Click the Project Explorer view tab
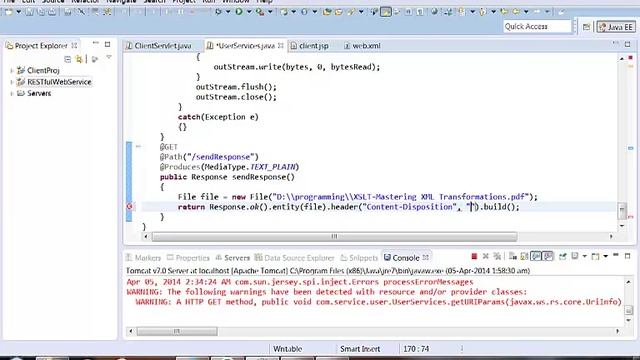Viewport: 640px width, 360px height. (41, 46)
